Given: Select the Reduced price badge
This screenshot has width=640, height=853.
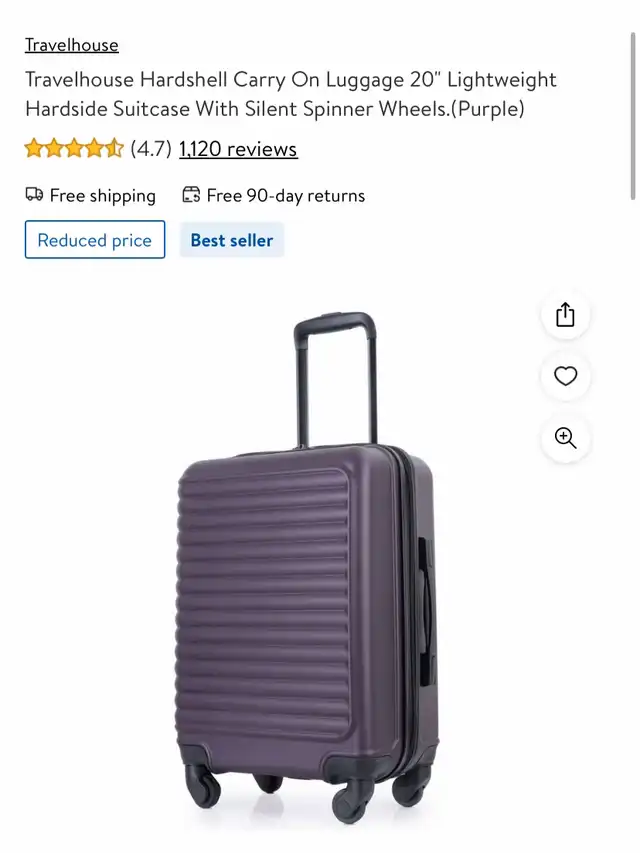Looking at the screenshot, I should tap(95, 239).
